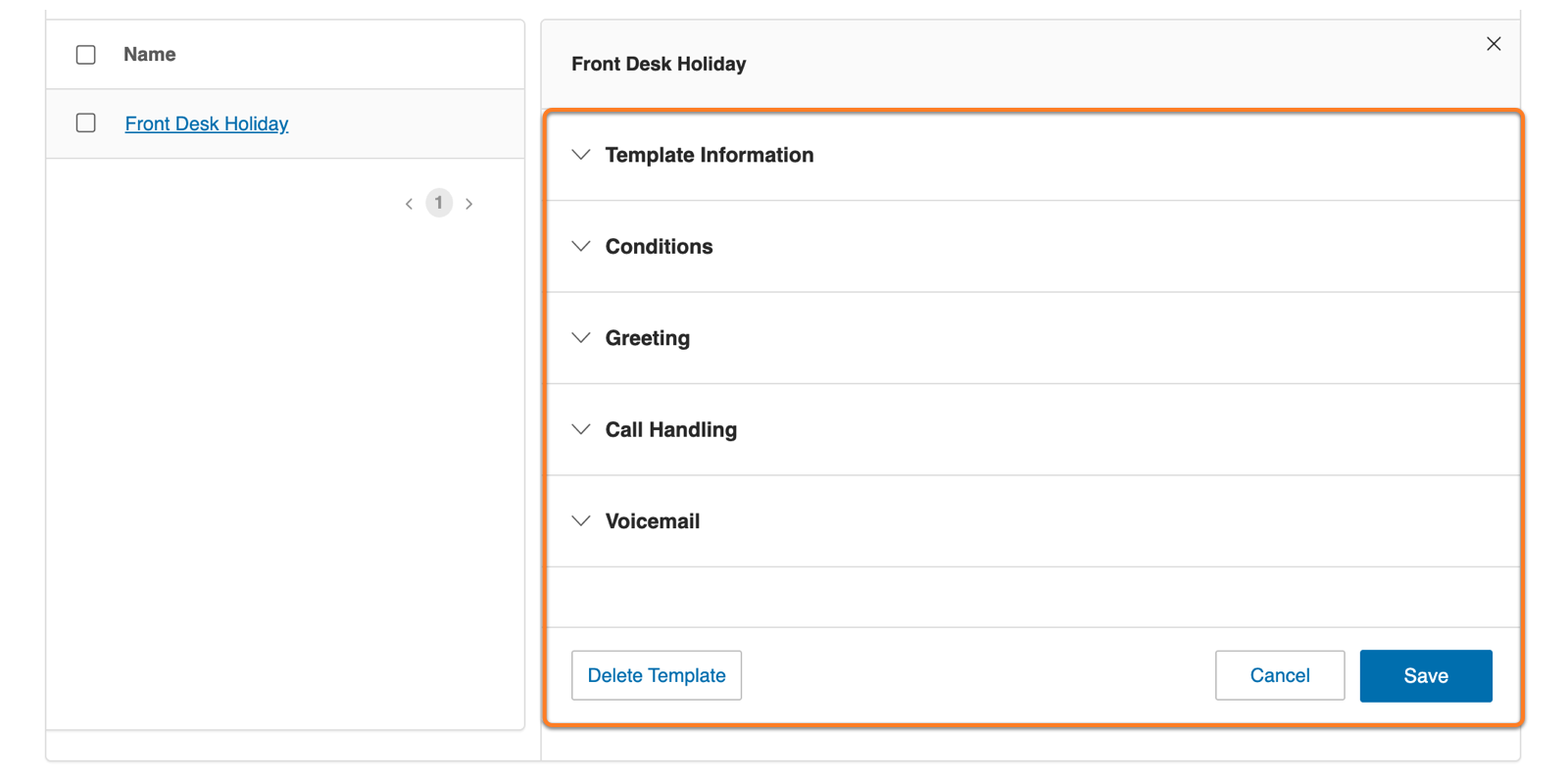Select page 1 in the pagination
The width and height of the screenshot is (1568, 782).
click(439, 203)
